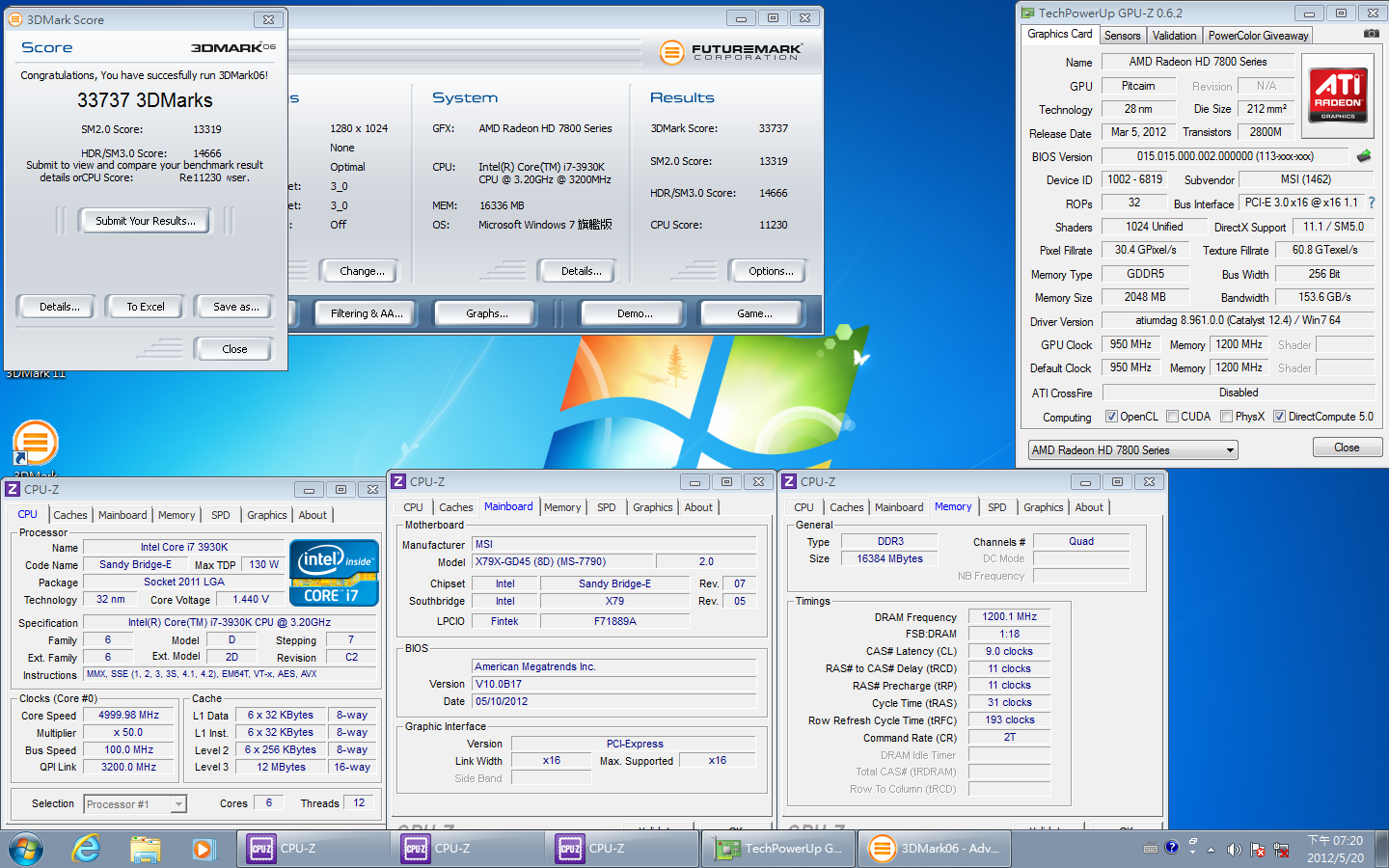1389x868 pixels.
Task: Click Submit Your Results button
Action: 146,221
